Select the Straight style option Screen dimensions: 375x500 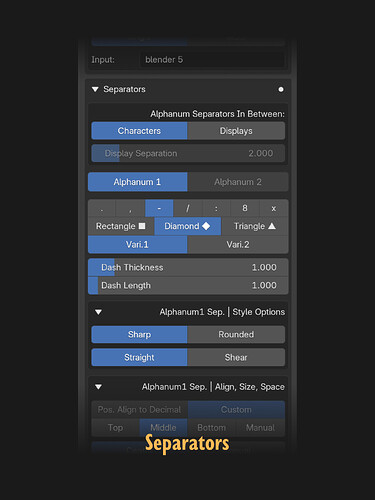click(x=139, y=357)
